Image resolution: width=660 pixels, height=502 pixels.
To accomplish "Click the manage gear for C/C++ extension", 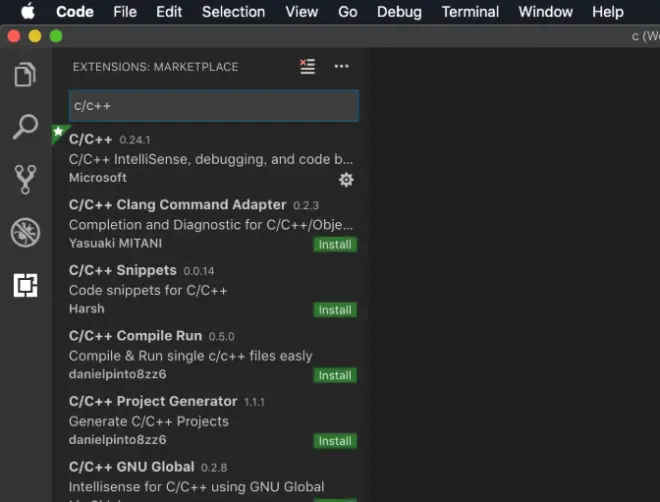I will click(346, 180).
